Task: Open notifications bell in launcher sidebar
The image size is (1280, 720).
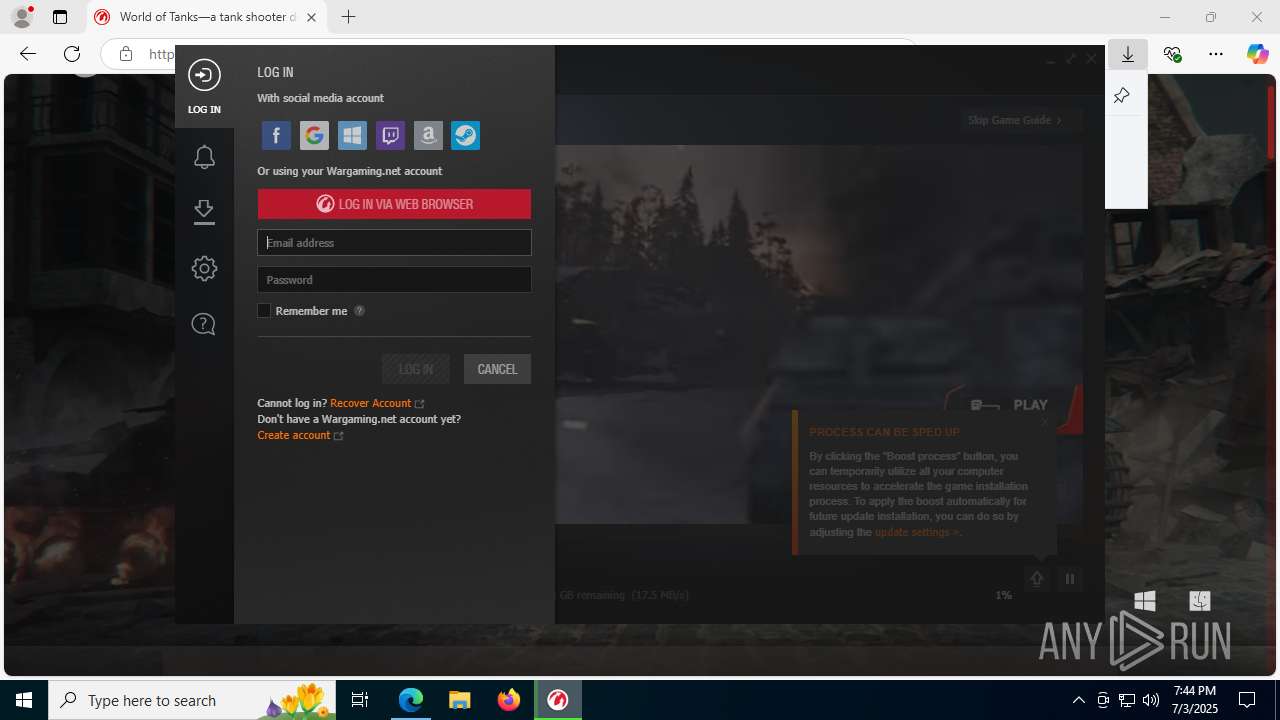Action: [x=204, y=157]
